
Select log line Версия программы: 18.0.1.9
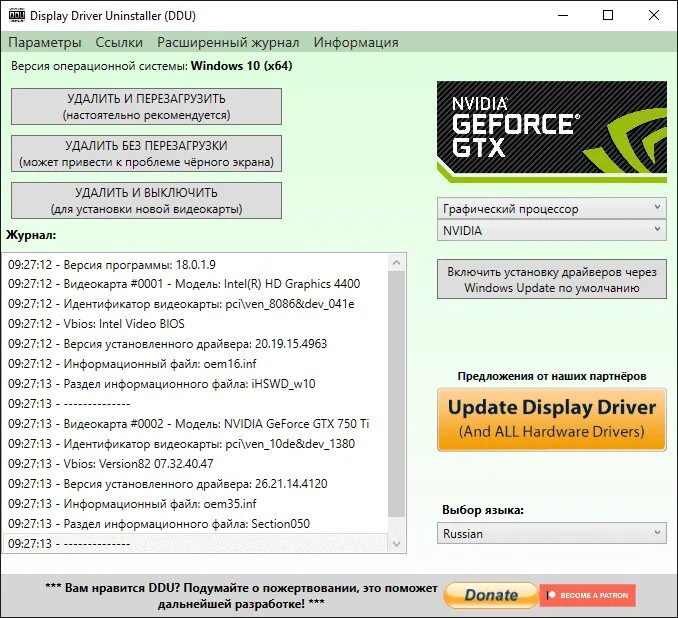tap(195, 264)
